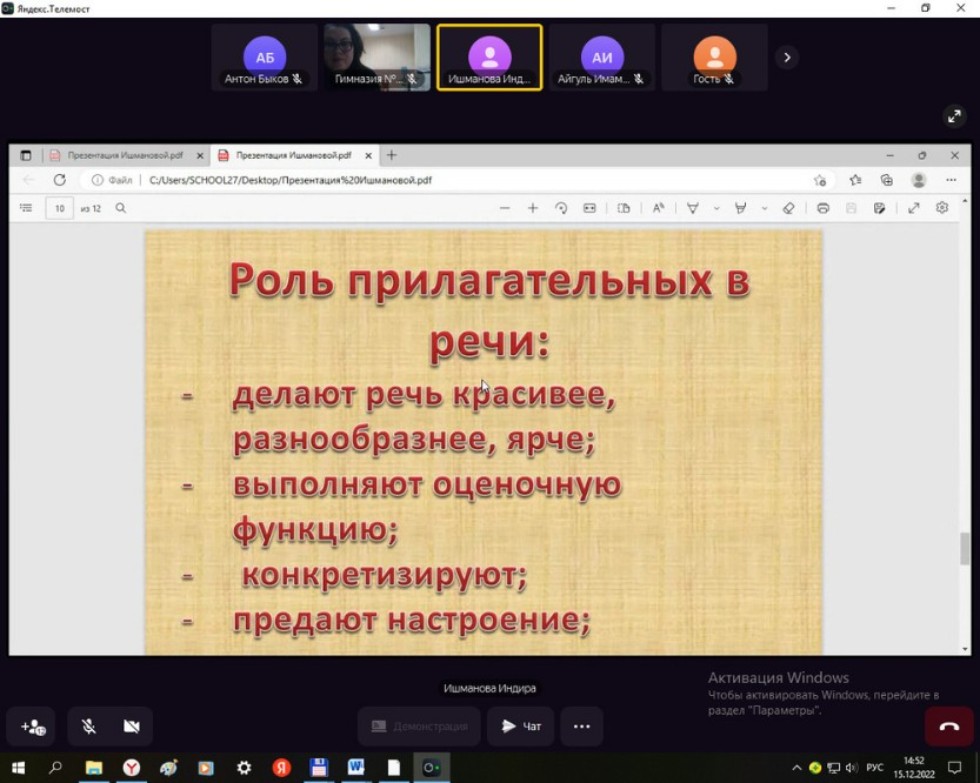Open the invite participants panel
The image size is (980, 783).
tap(32, 727)
